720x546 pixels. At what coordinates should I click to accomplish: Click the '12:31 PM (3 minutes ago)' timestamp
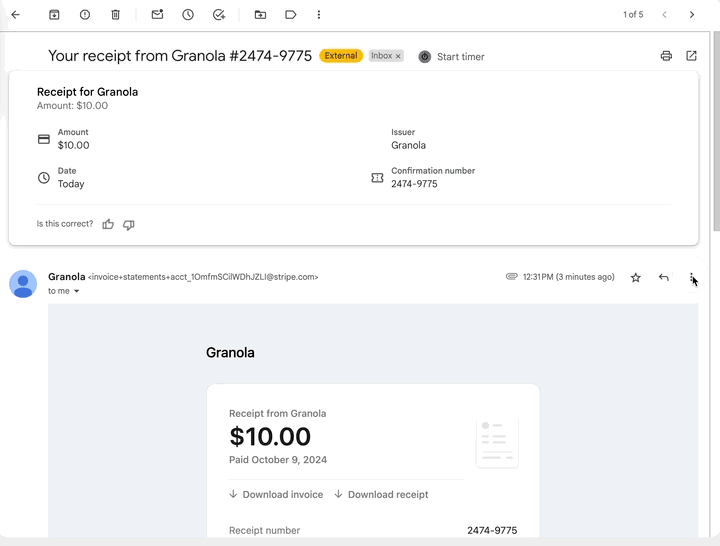pos(568,277)
